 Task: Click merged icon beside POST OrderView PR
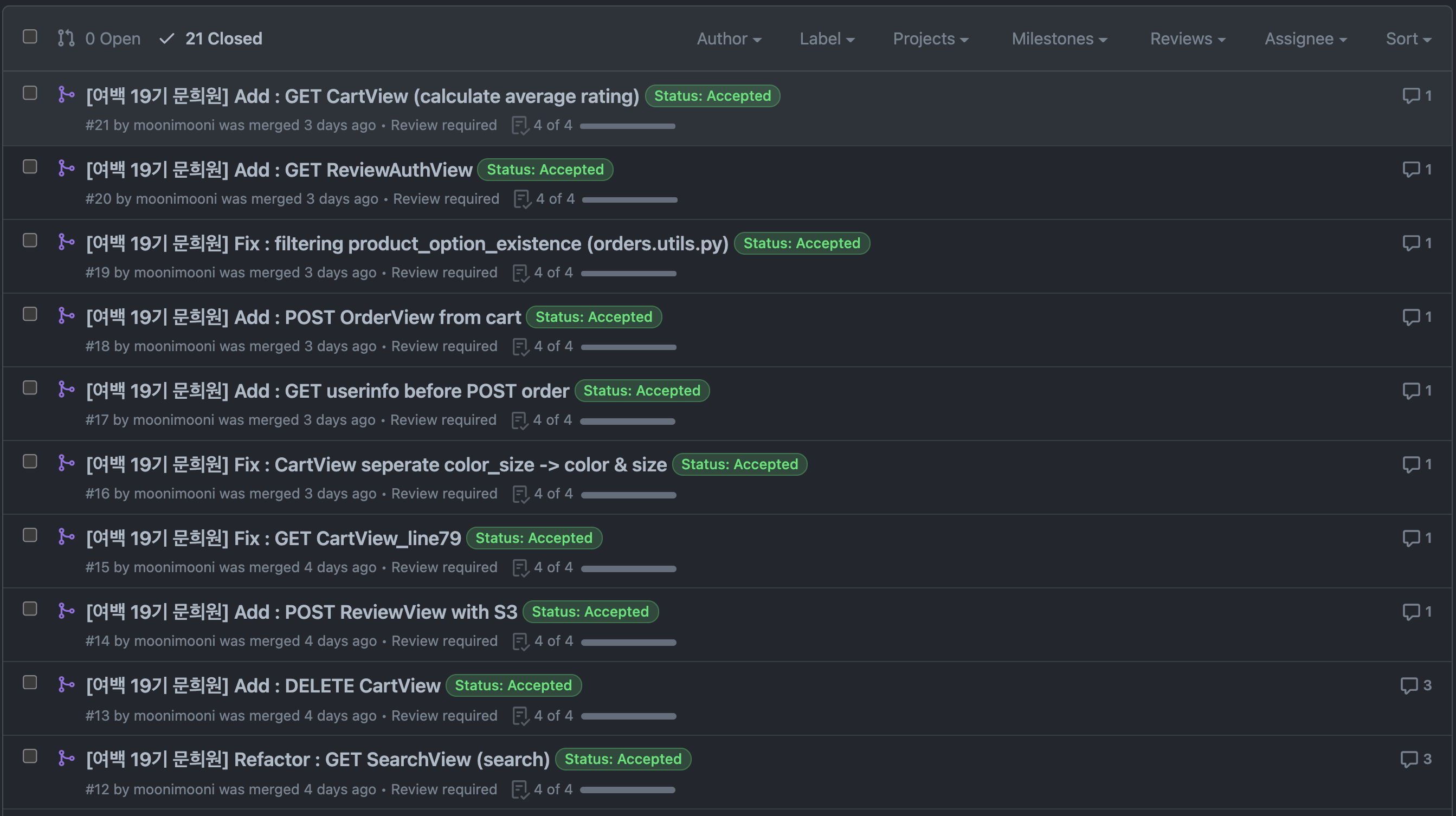pyautogui.click(x=66, y=315)
